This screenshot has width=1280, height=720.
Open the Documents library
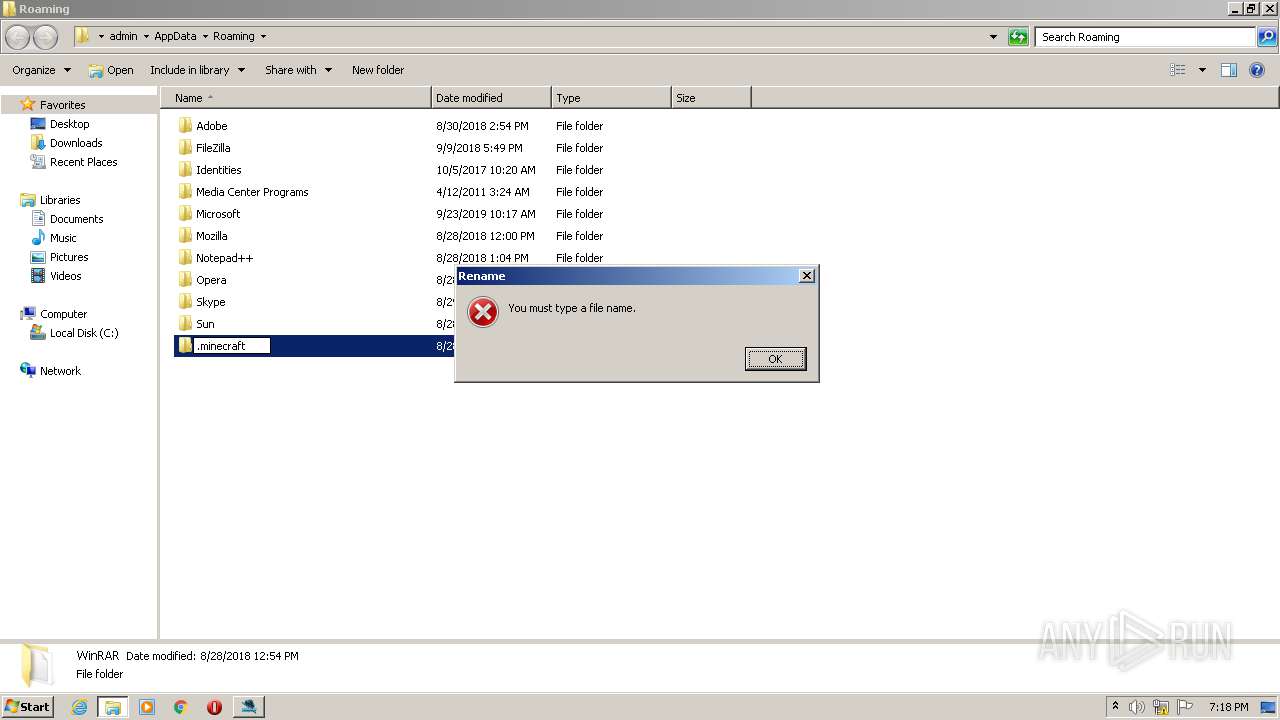pos(76,219)
